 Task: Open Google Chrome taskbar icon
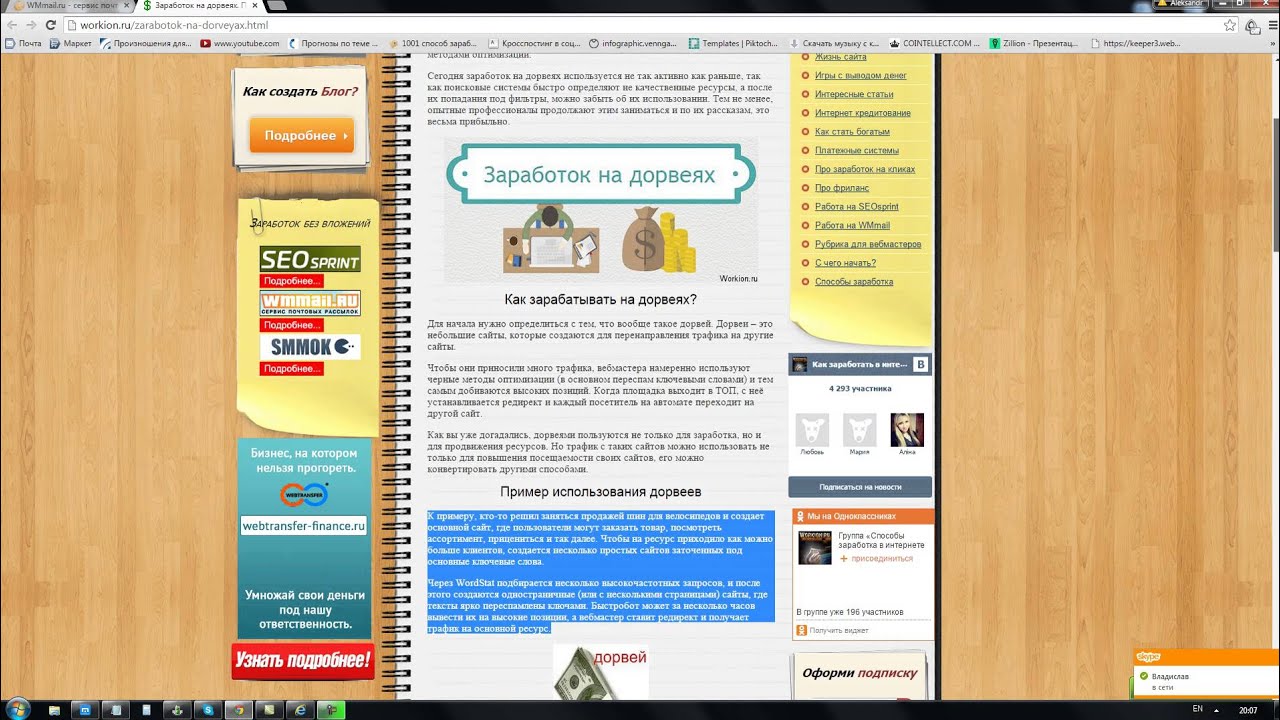tap(238, 710)
